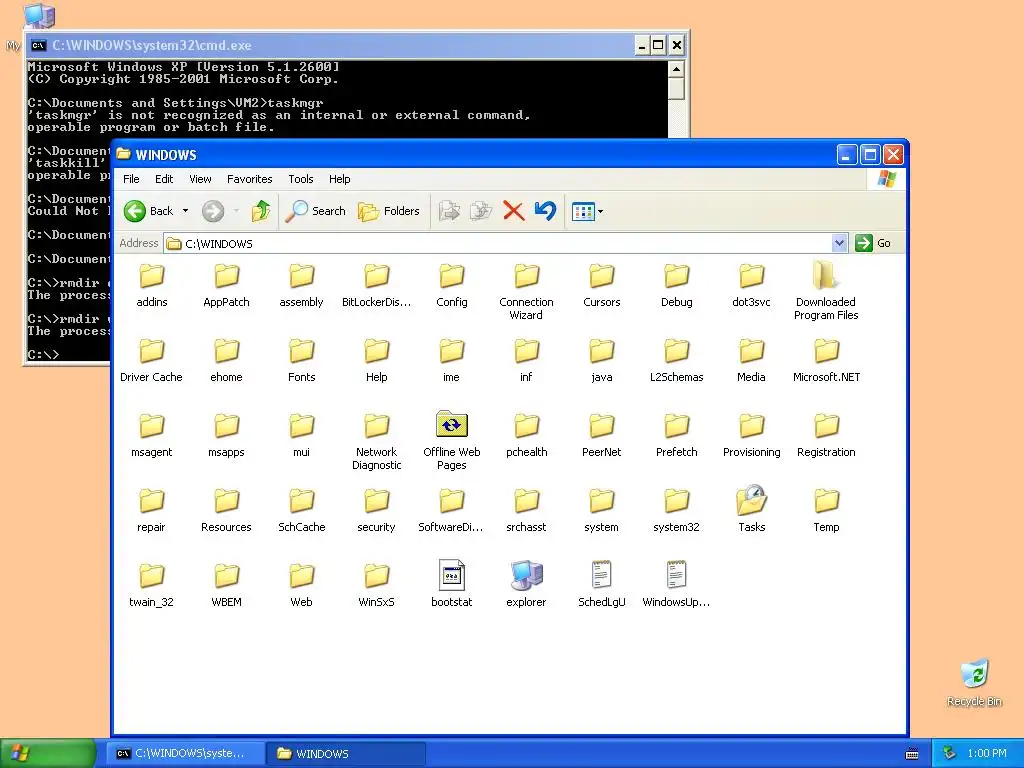Select the Cursors folder
1024x768 pixels.
coord(601,285)
